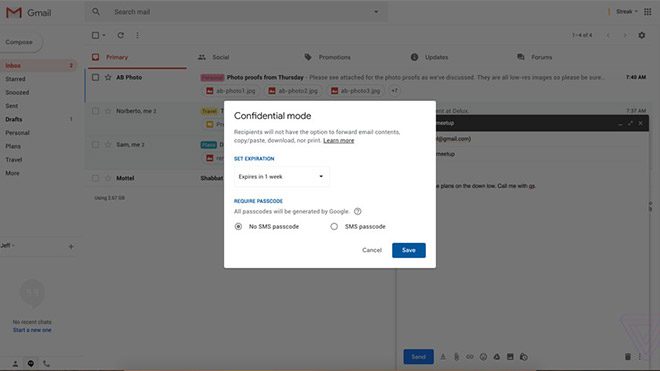
Task: Show the +7 additional attachments
Action: coord(394,91)
